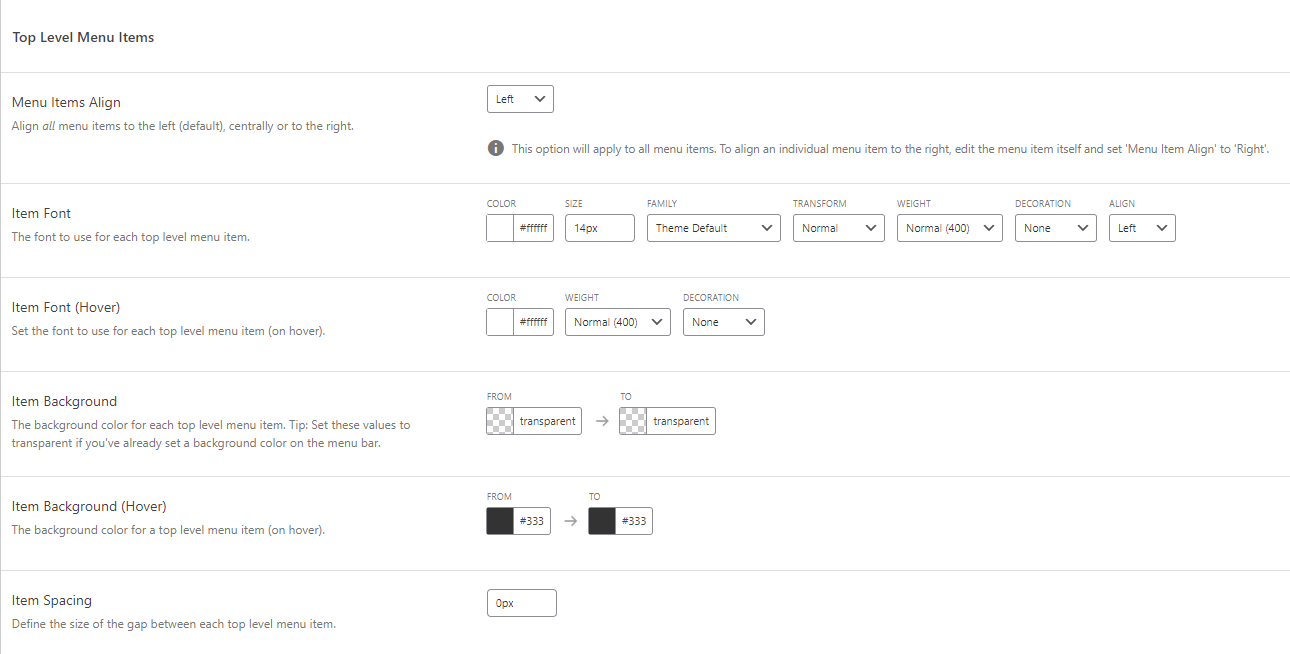Click the info icon in the alignment note
1290x654 pixels.
(x=495, y=147)
